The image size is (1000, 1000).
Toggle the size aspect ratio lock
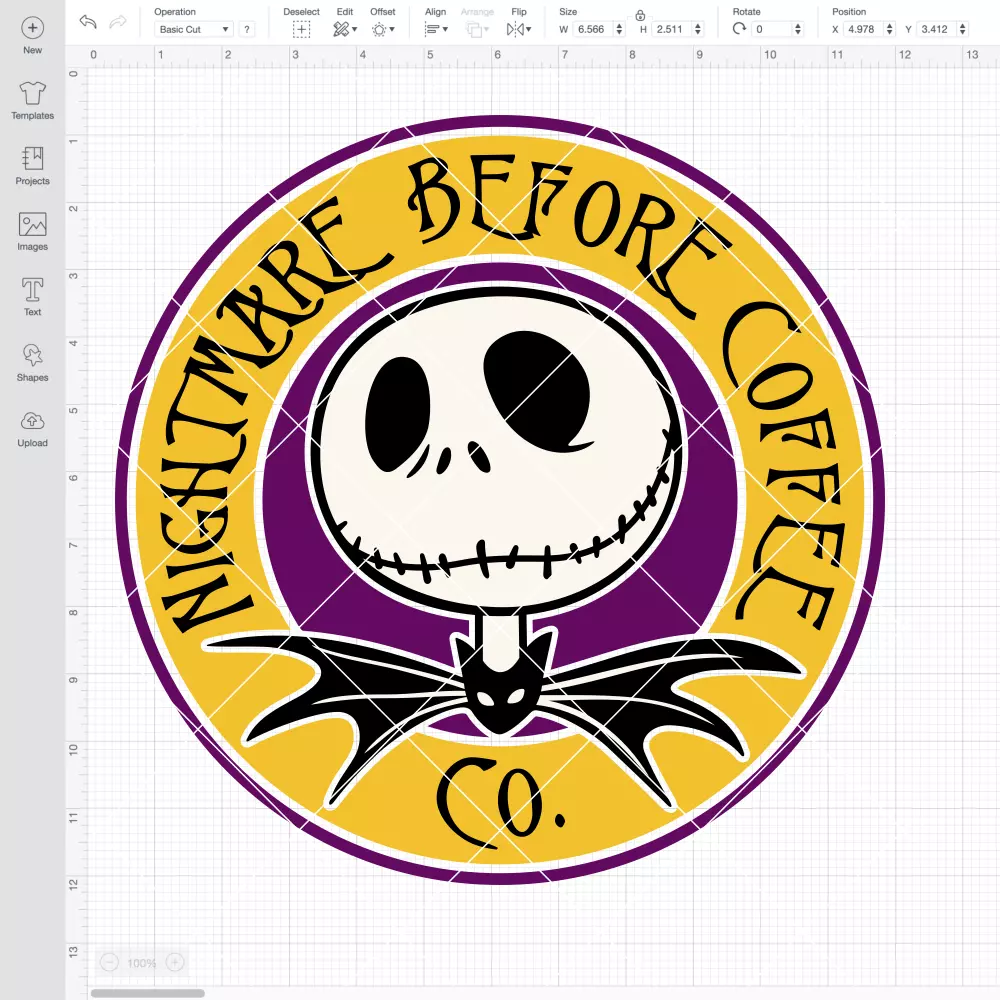pyautogui.click(x=640, y=15)
